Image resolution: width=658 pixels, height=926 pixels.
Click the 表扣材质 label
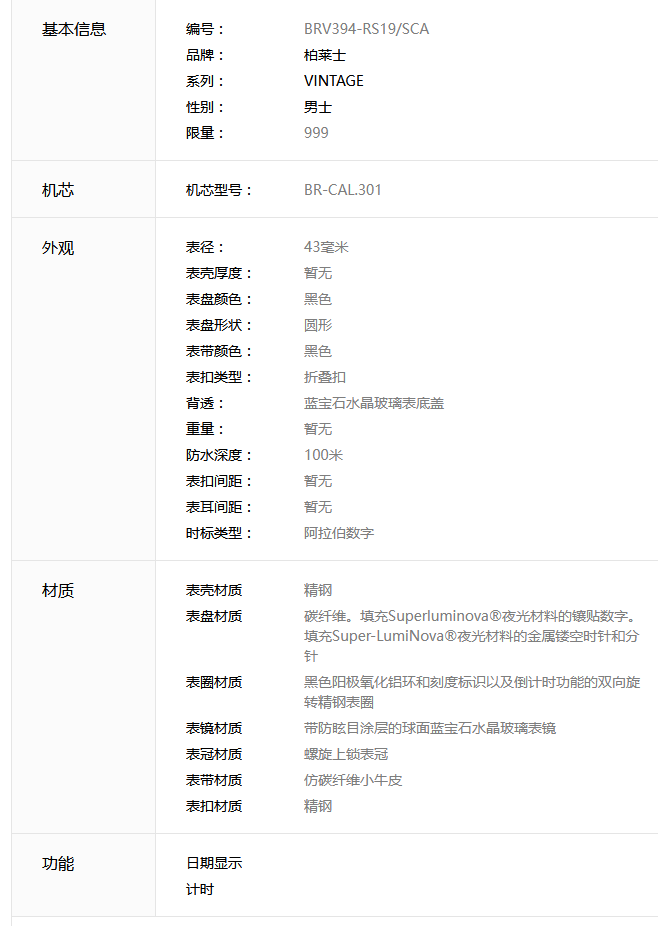(x=214, y=806)
